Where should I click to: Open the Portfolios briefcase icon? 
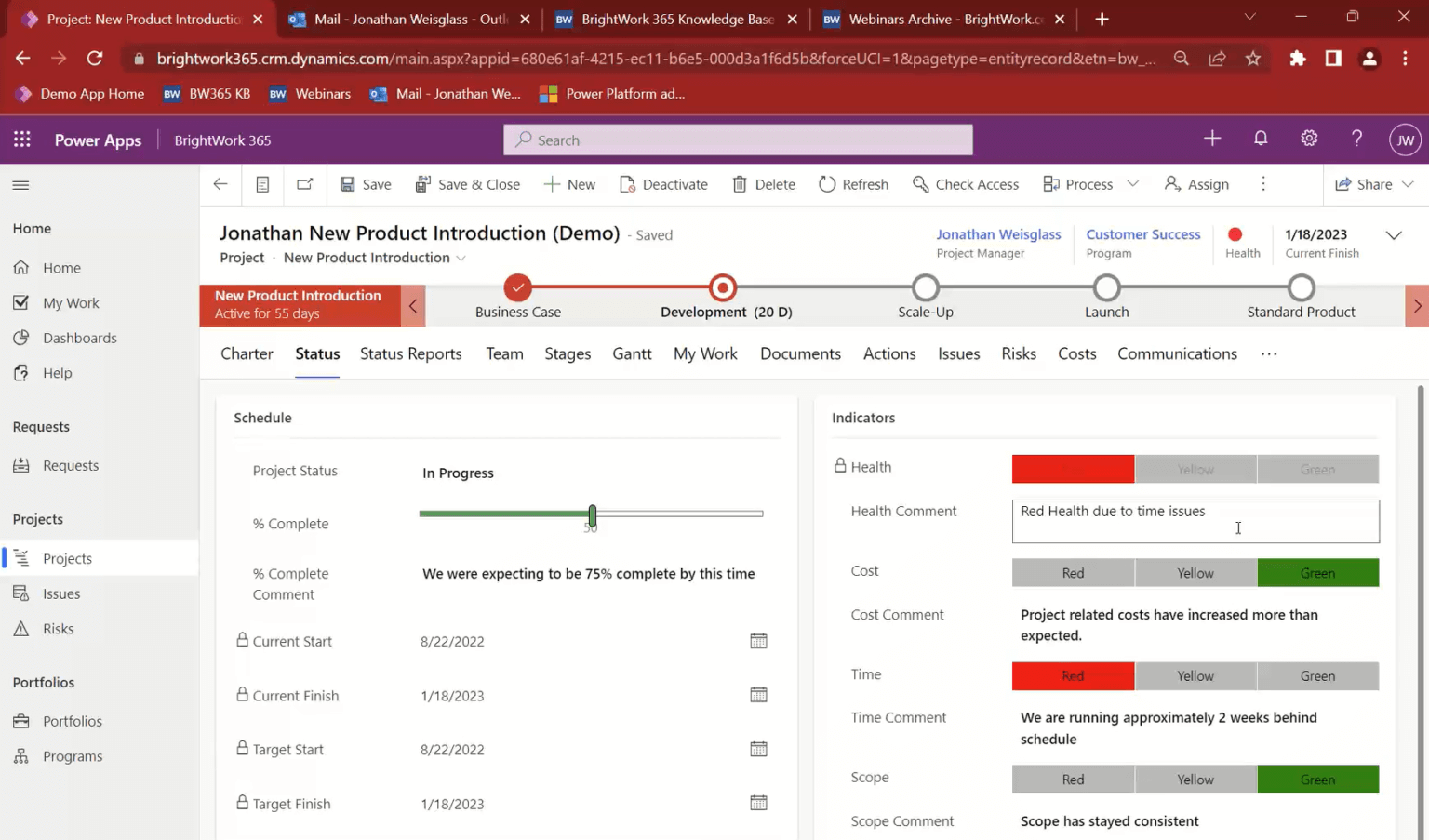tap(21, 720)
